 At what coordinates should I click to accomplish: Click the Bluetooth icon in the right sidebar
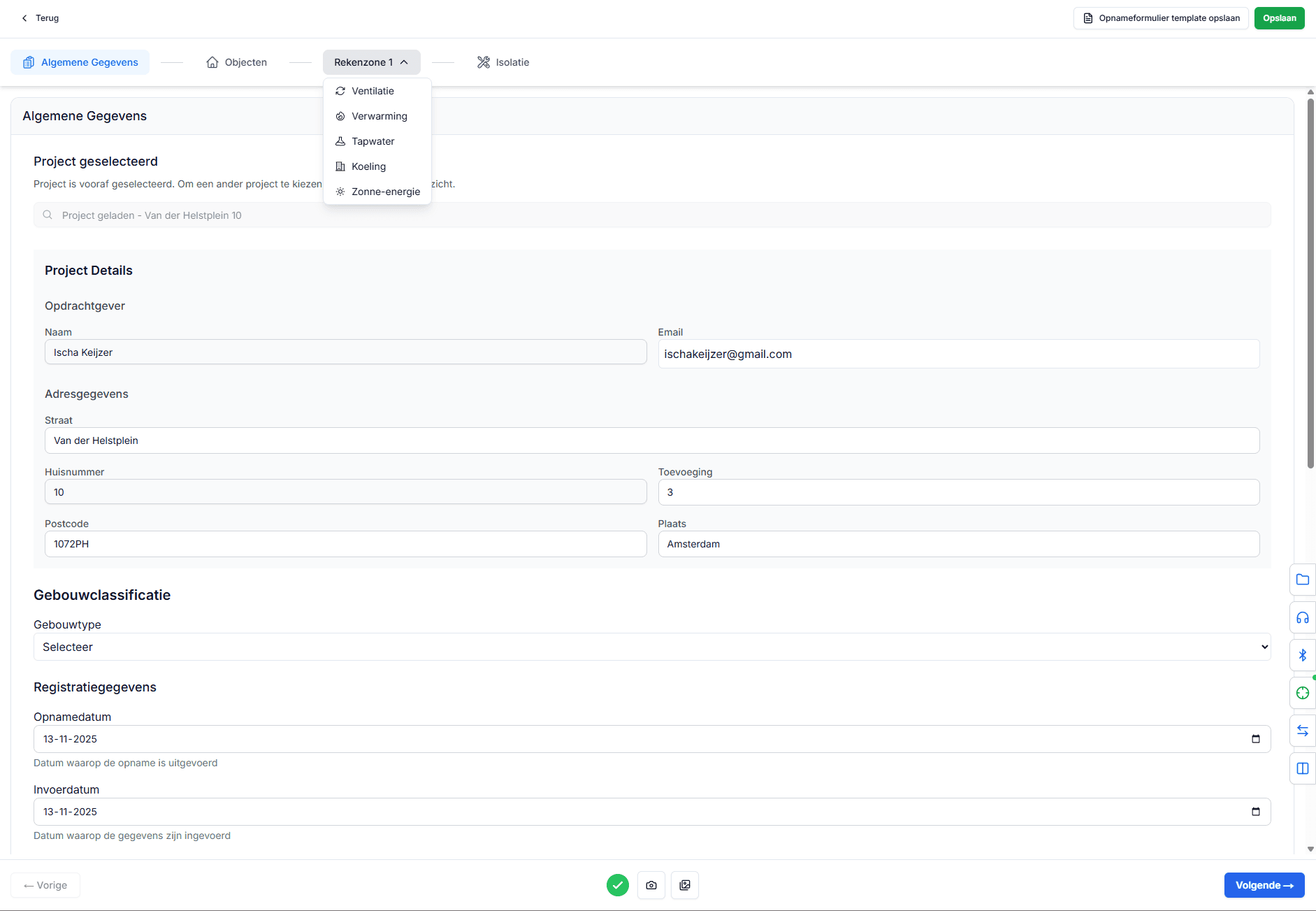pos(1302,655)
